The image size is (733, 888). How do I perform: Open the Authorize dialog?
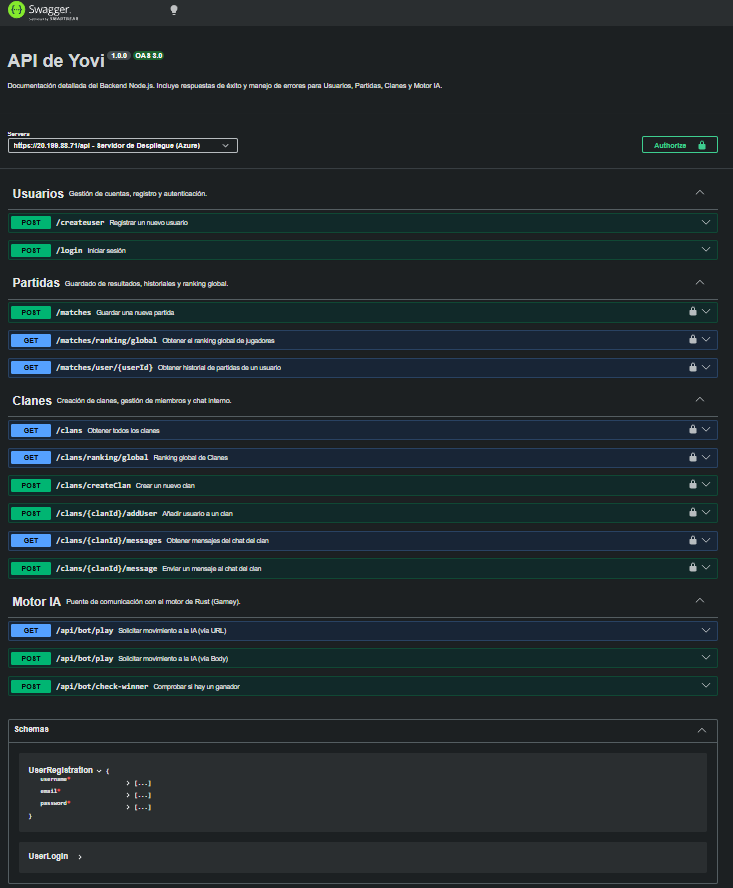click(679, 145)
